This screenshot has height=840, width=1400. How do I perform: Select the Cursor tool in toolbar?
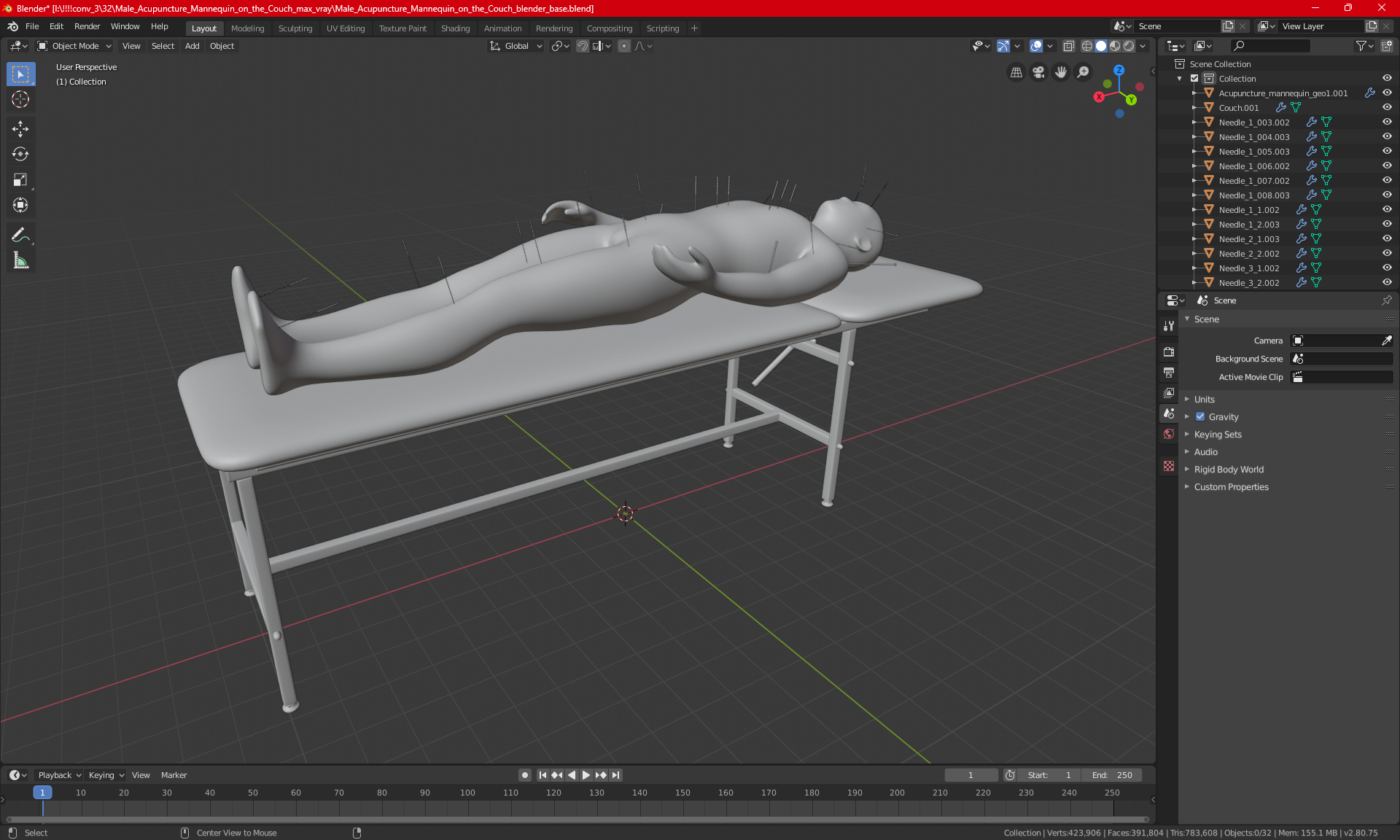(20, 100)
